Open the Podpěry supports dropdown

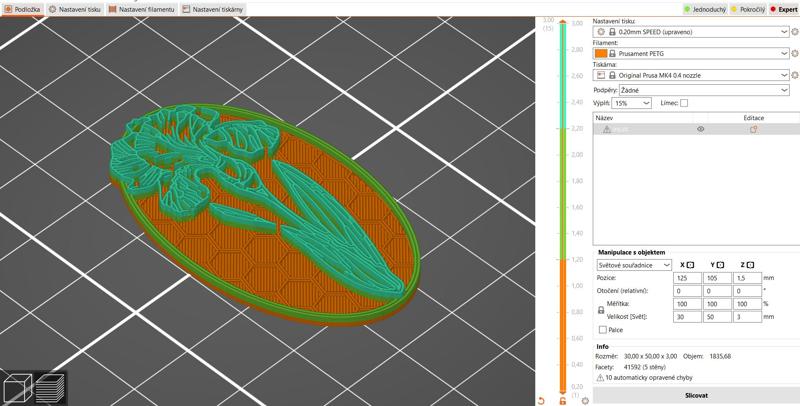[704, 90]
